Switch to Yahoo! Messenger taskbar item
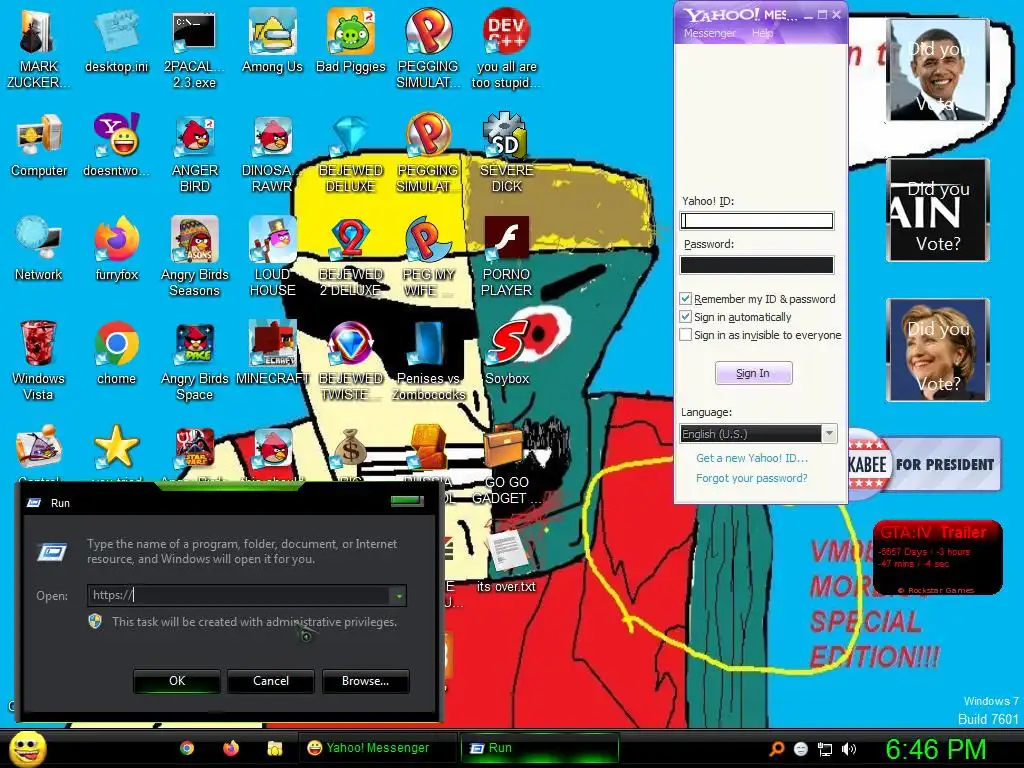The width and height of the screenshot is (1024, 768). (377, 748)
